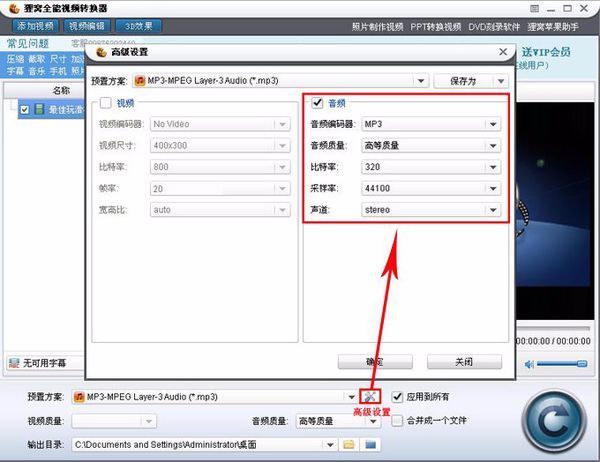Mute the preview volume speaker icon
The height and width of the screenshot is (462, 600).
pyautogui.click(x=529, y=364)
